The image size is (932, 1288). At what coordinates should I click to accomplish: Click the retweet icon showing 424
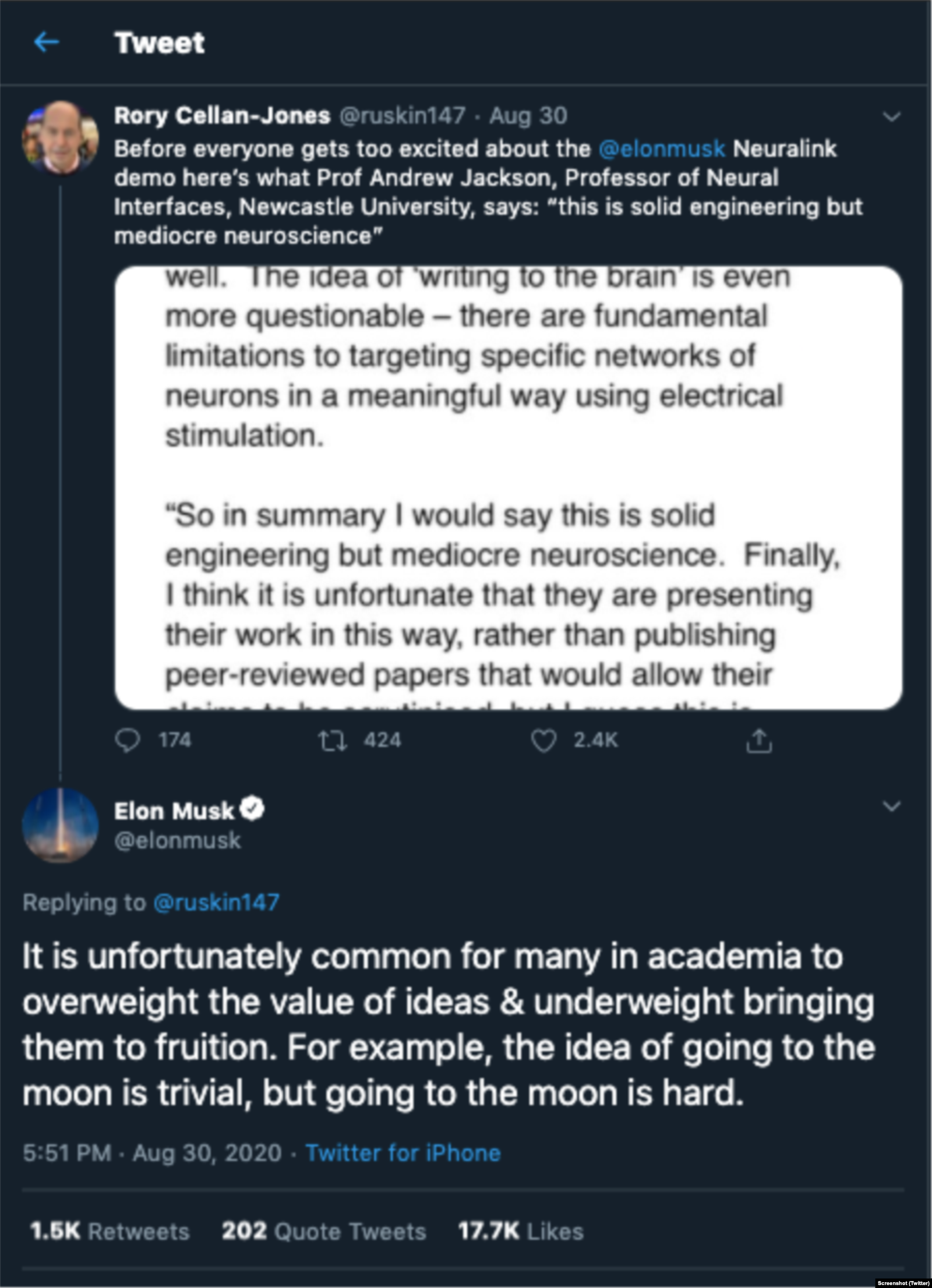click(333, 741)
